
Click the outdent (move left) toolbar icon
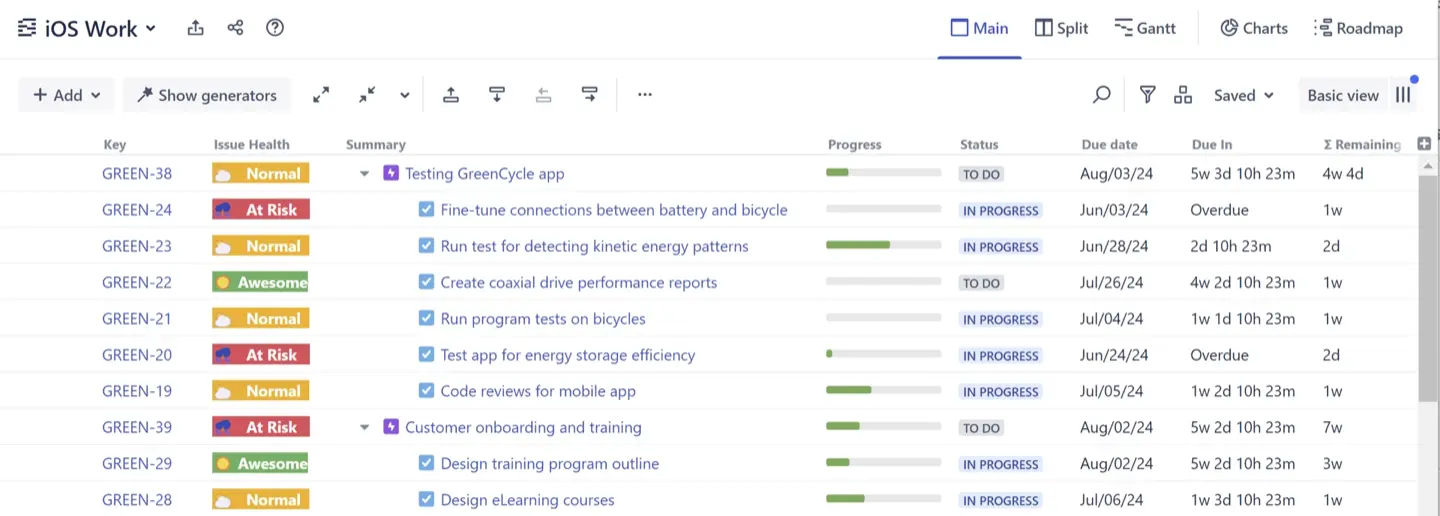pos(543,95)
